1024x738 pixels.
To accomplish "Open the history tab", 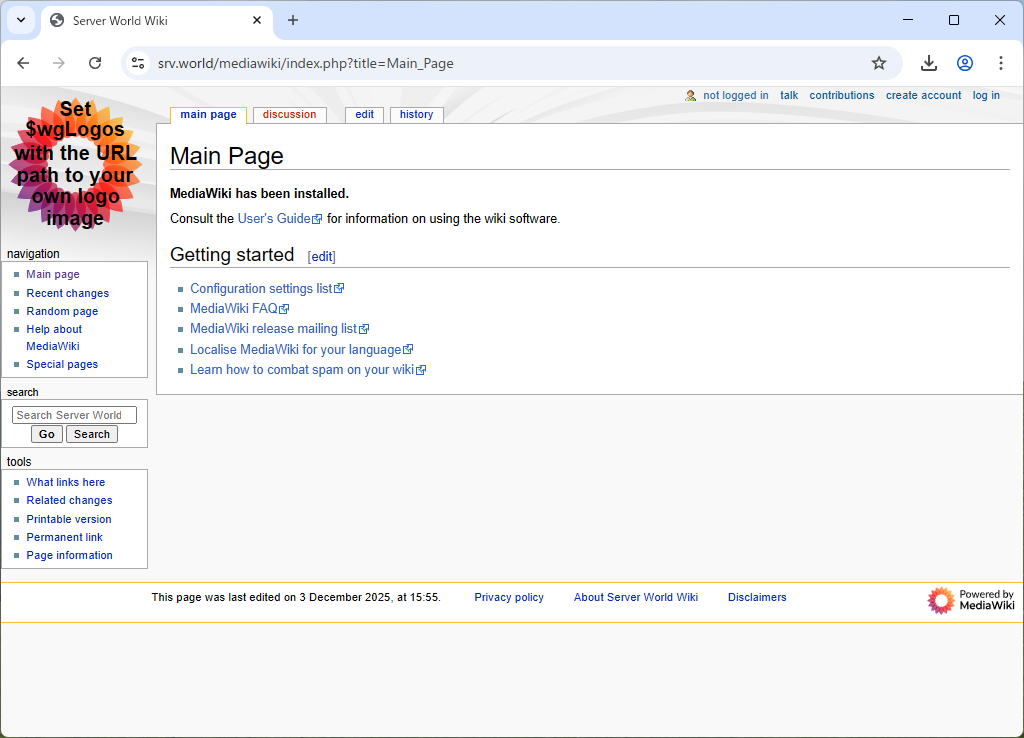I will tap(416, 115).
